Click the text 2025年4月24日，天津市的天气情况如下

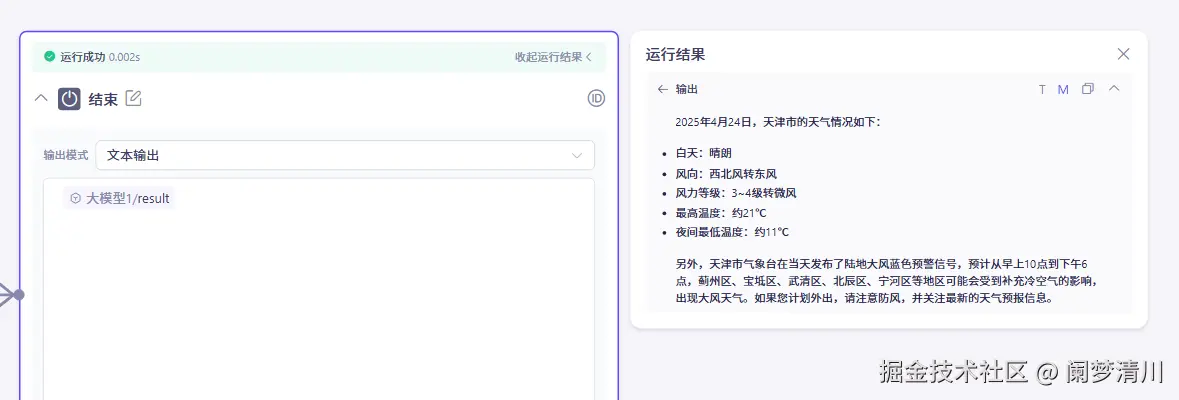tap(777, 122)
